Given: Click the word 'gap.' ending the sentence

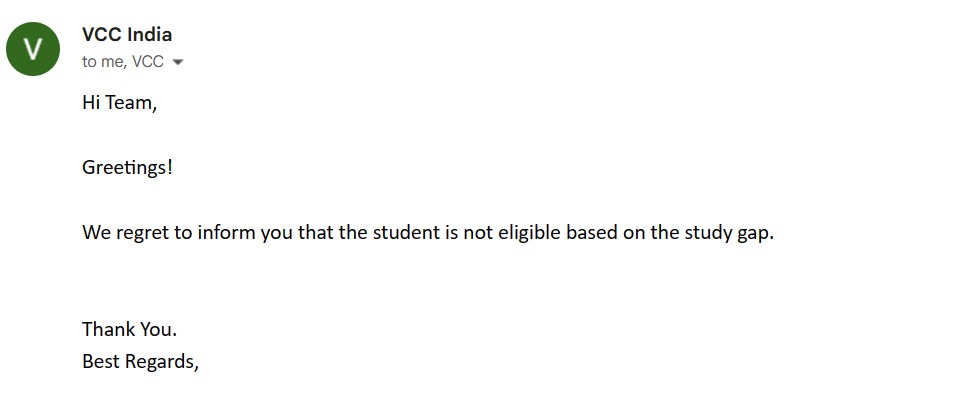Looking at the screenshot, I should [751, 235].
